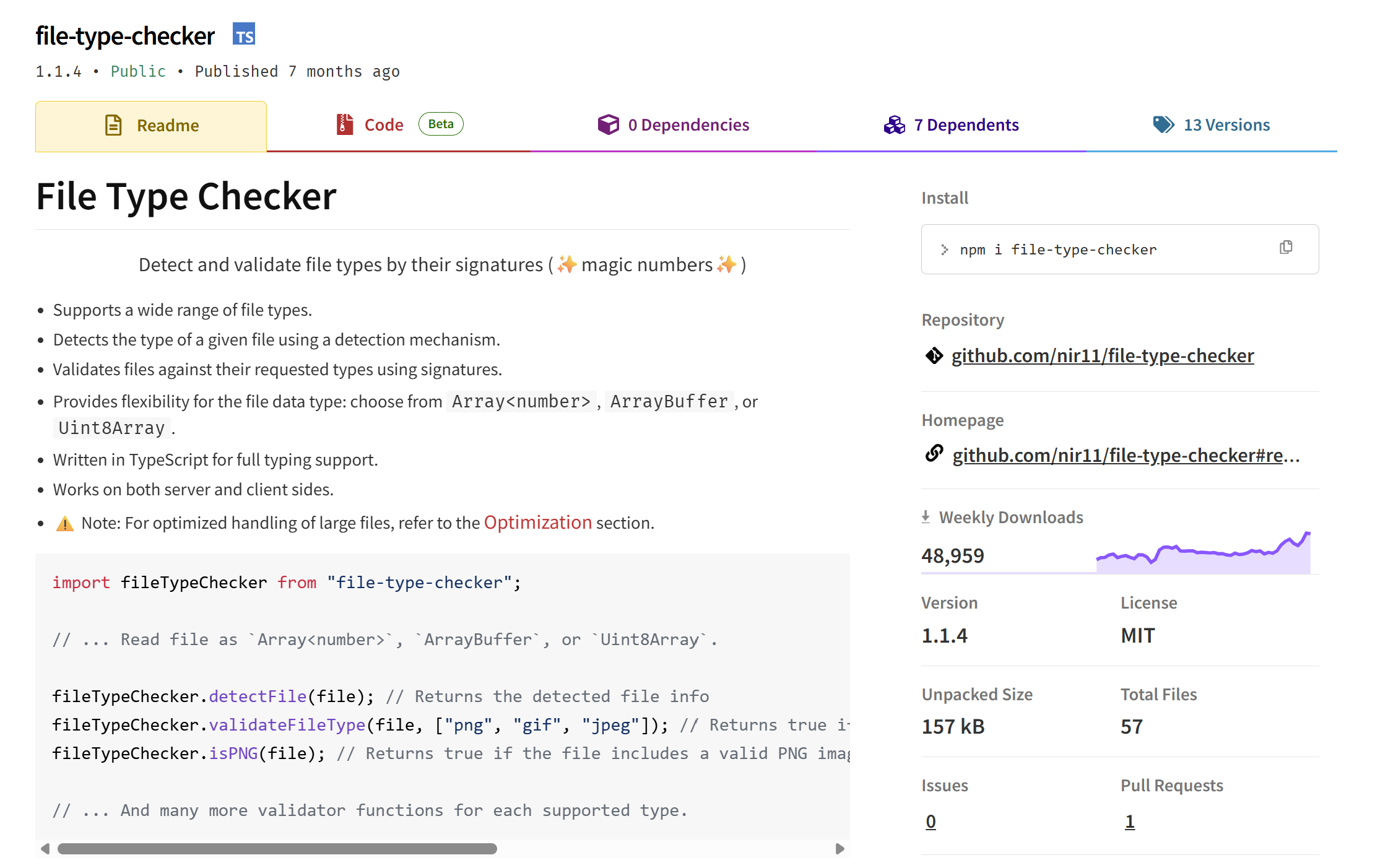1388x868 pixels.
Task: Open the Pull Requests count link 1
Action: click(x=1129, y=822)
